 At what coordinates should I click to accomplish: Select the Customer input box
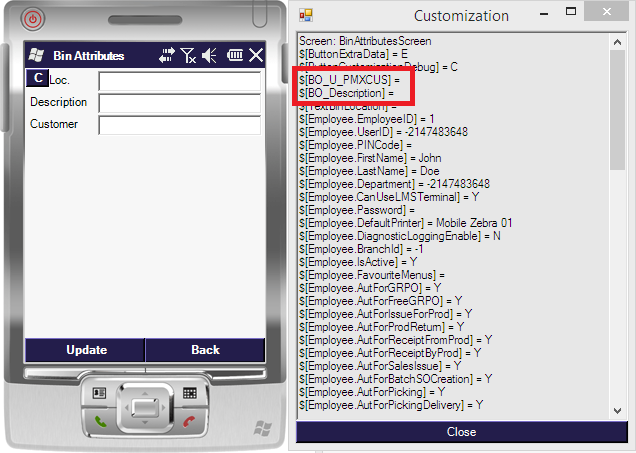(179, 125)
